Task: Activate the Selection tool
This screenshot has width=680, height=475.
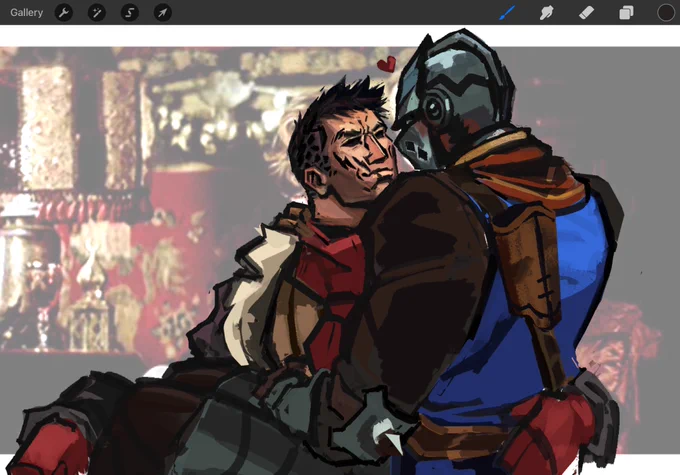Action: point(130,13)
